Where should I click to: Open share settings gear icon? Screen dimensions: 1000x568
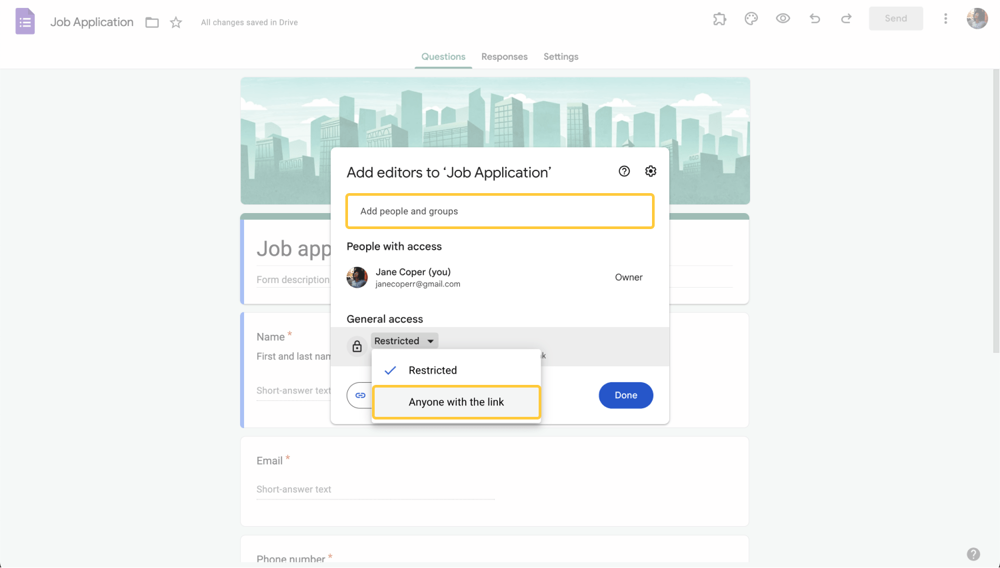pyautogui.click(x=651, y=172)
